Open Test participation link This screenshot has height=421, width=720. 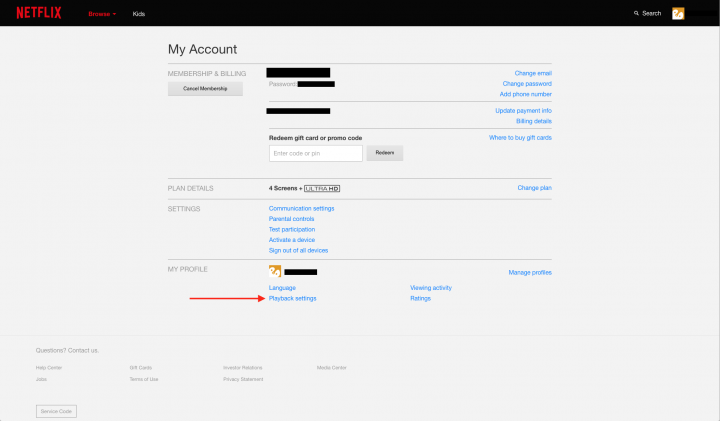click(x=292, y=230)
